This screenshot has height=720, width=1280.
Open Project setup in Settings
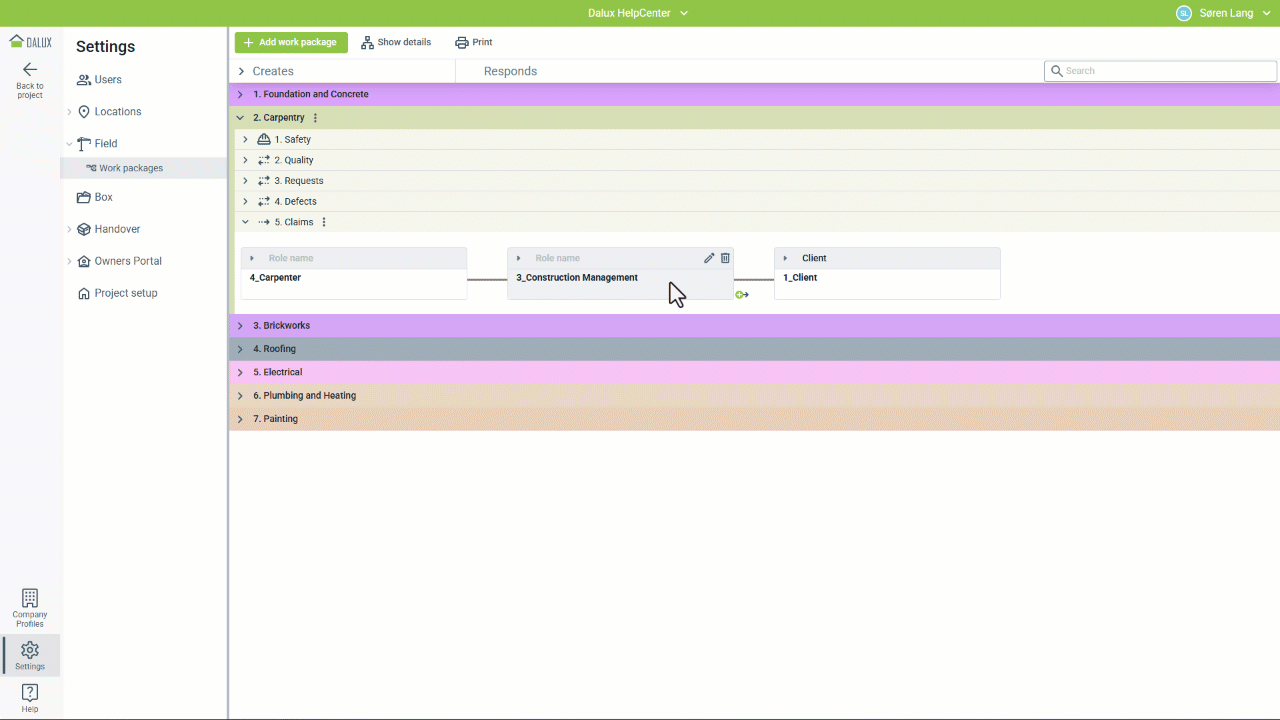[125, 293]
